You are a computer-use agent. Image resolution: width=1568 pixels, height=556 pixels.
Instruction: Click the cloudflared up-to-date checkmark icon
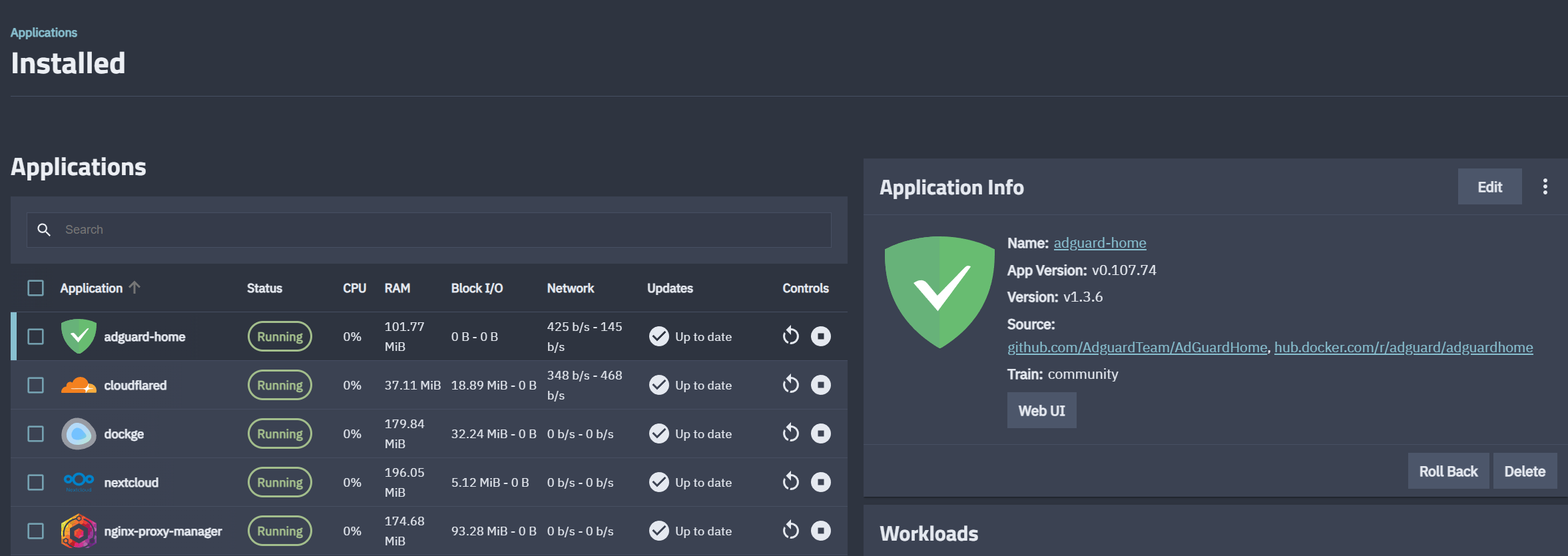coord(659,385)
